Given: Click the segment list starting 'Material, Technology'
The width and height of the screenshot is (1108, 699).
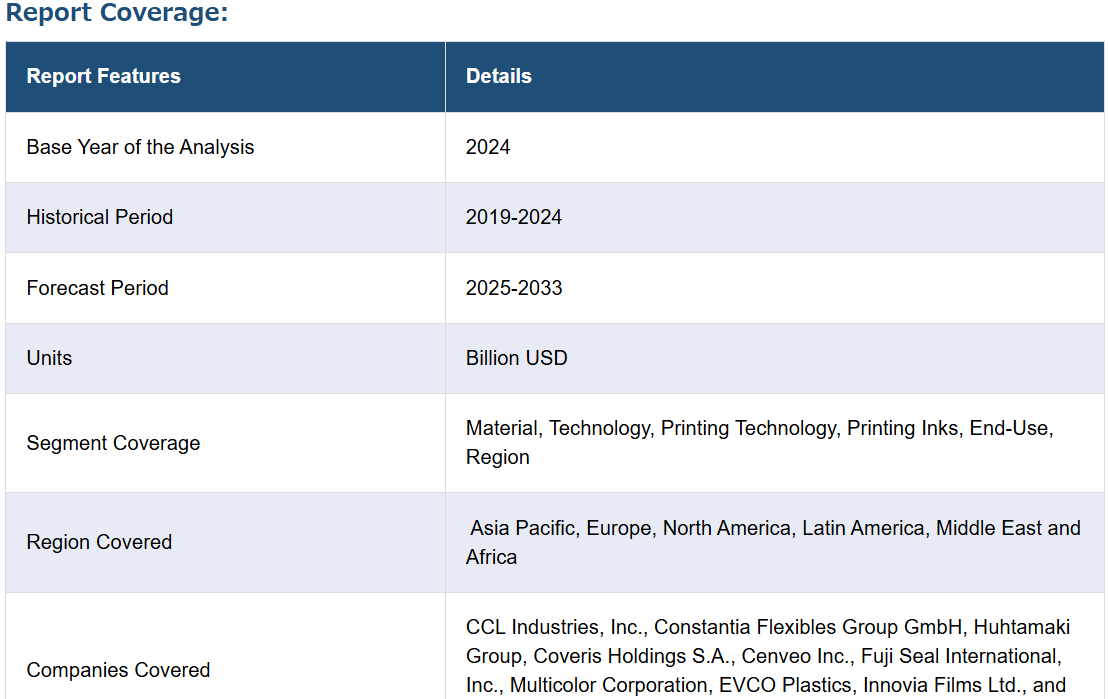Looking at the screenshot, I should coord(760,442).
